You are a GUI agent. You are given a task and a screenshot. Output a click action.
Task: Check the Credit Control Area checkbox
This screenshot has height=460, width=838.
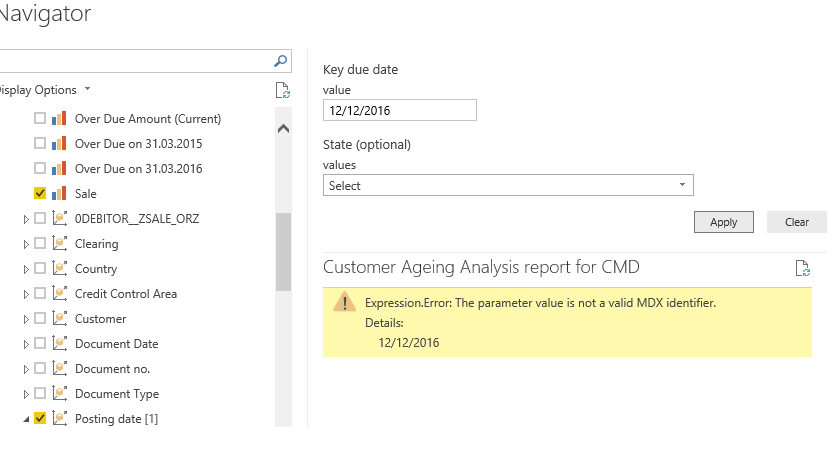click(x=40, y=293)
